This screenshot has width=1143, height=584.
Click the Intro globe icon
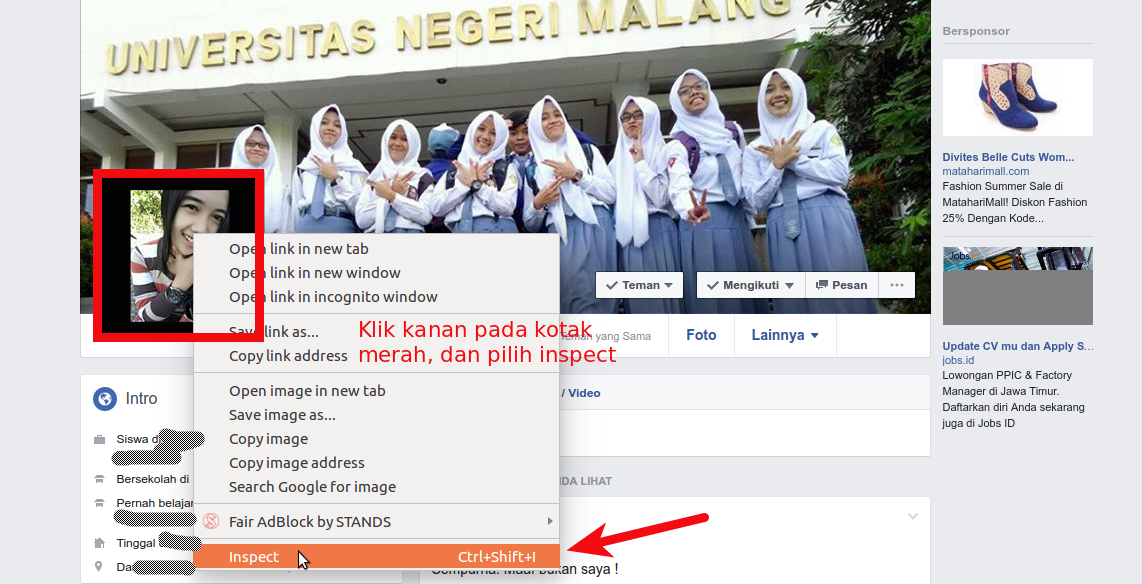[x=105, y=399]
